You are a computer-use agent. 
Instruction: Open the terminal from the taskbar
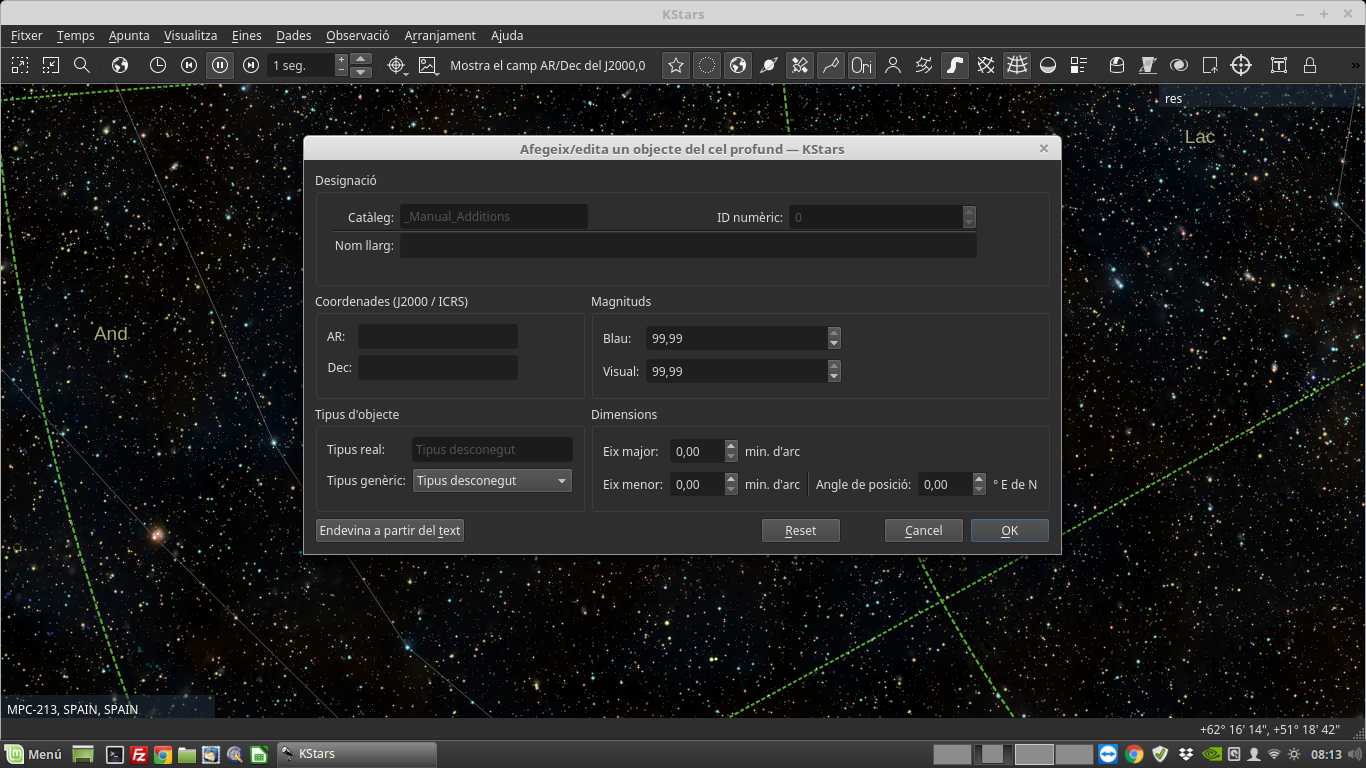[115, 755]
